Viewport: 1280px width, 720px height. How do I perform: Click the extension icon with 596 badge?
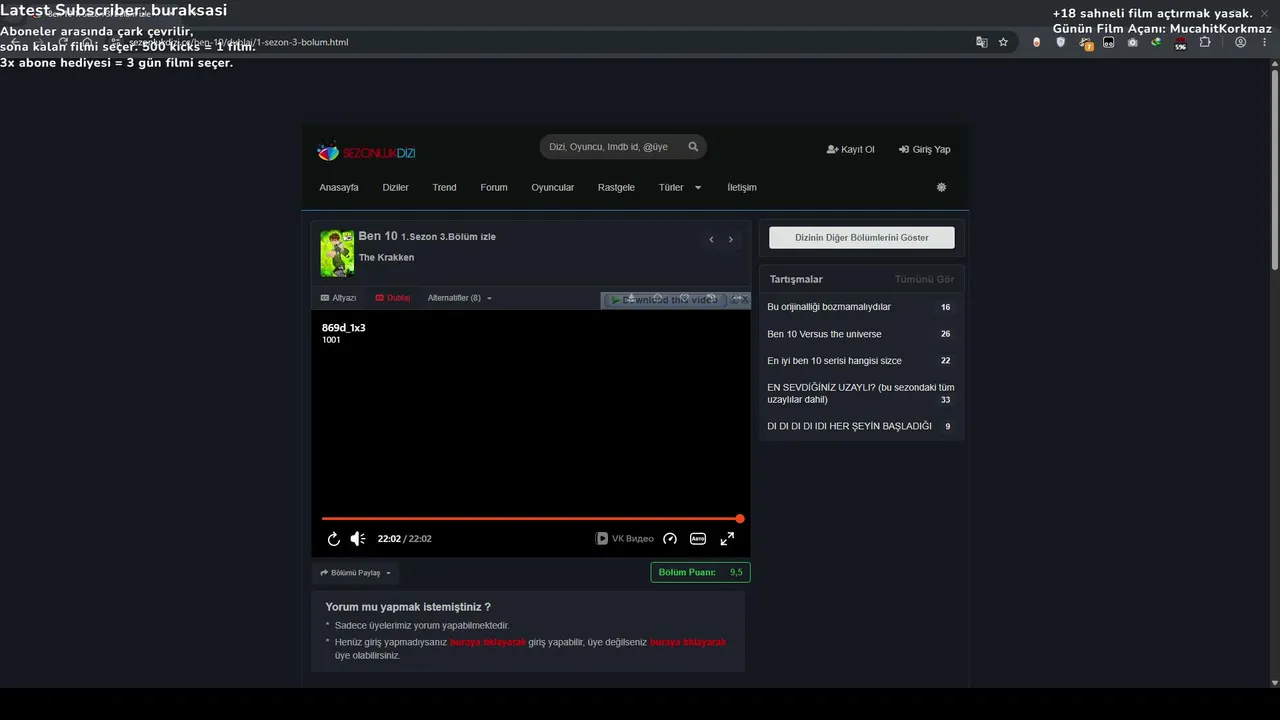[1180, 43]
